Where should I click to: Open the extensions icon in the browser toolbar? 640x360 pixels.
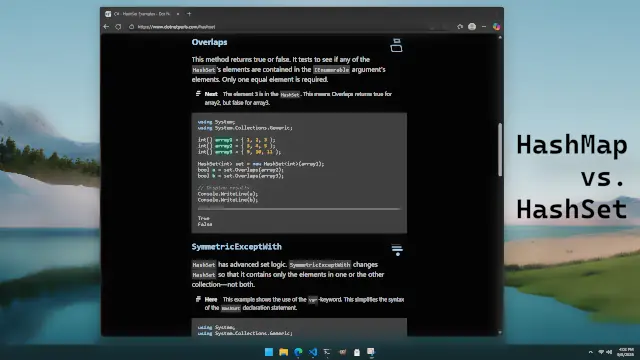coord(460,27)
